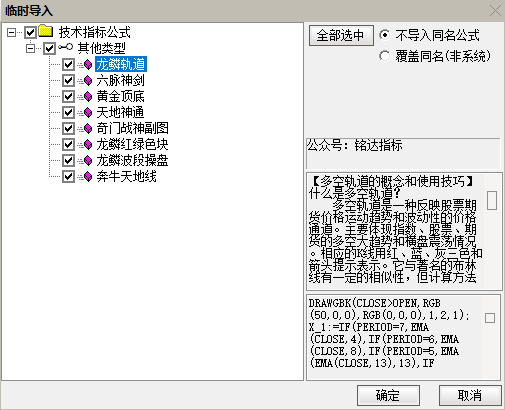This screenshot has width=505, height=410.
Task: Click the magenta cube icon for 天地神通
Action: (x=88, y=112)
